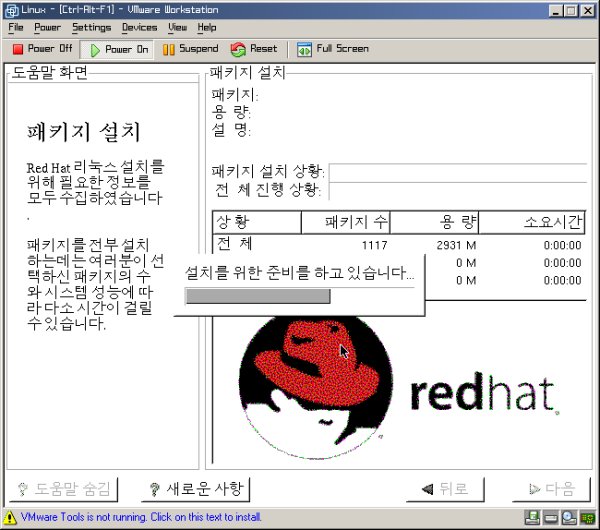Click the 패키지 설치 help heading
This screenshot has height=530, width=600.
point(83,132)
